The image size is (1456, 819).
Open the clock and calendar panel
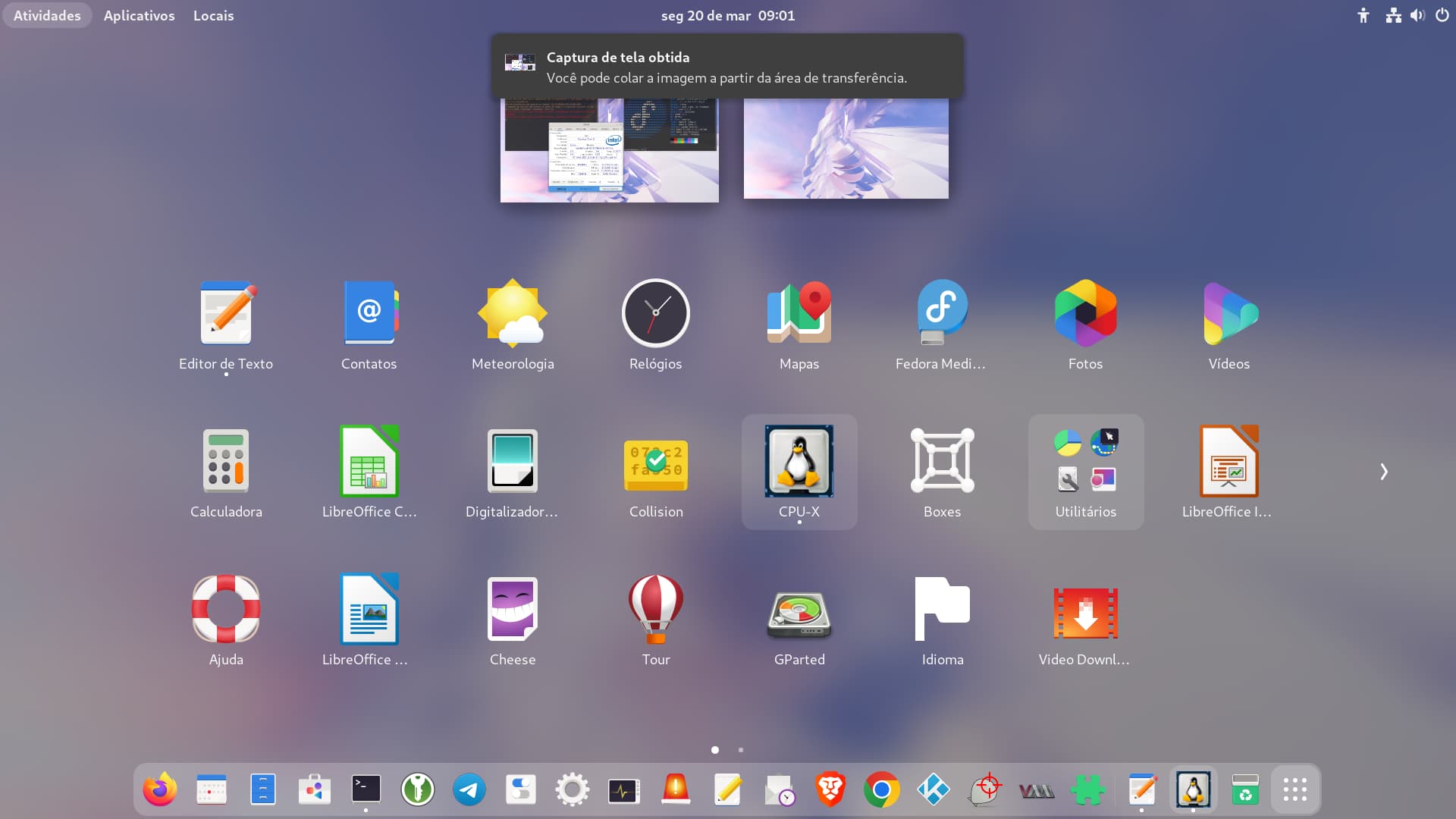tap(728, 15)
